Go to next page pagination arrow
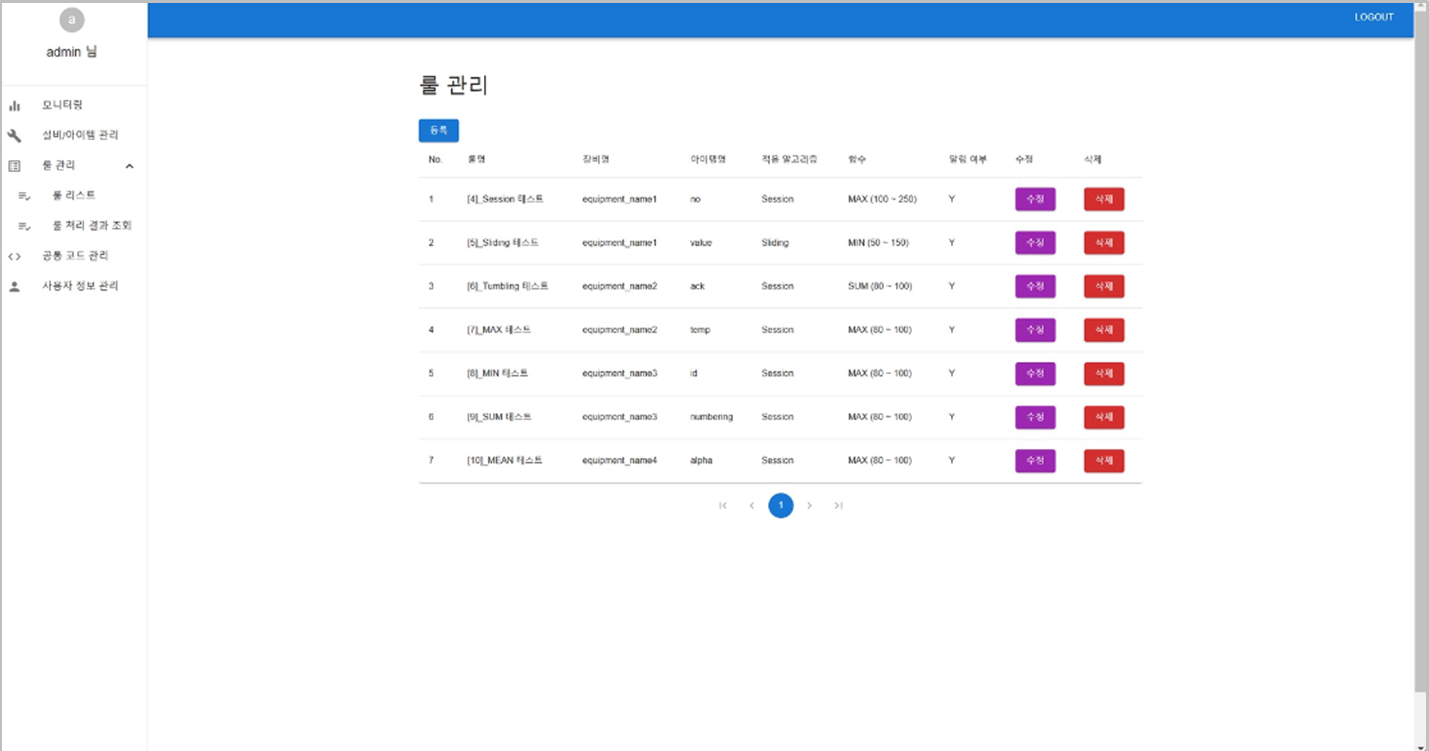The image size is (1429, 751). click(810, 506)
